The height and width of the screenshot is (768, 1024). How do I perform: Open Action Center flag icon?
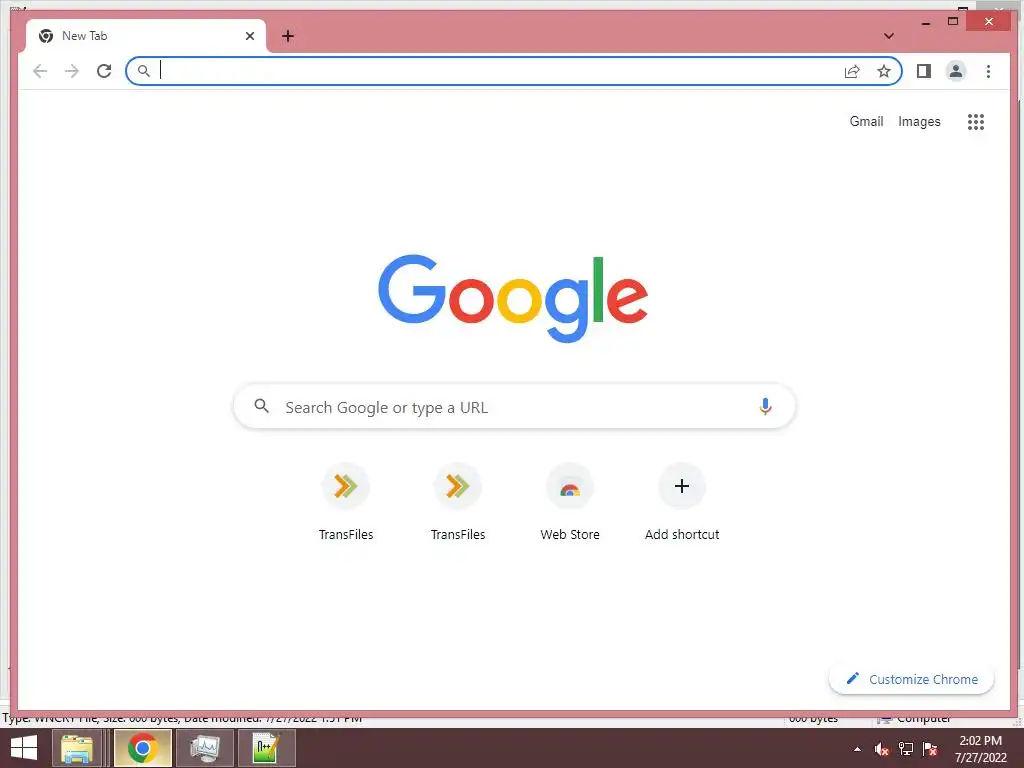(x=930, y=749)
